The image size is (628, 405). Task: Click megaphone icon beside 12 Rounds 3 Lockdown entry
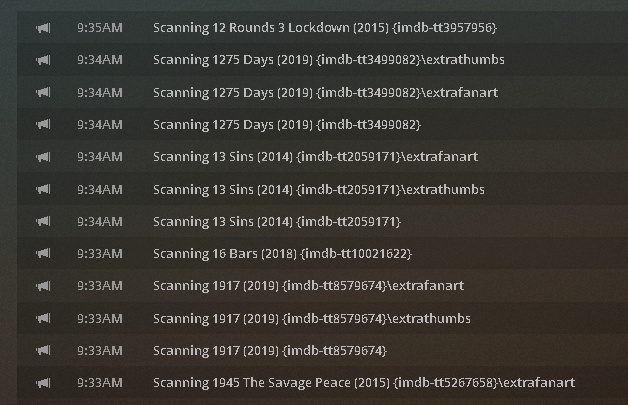(x=43, y=28)
